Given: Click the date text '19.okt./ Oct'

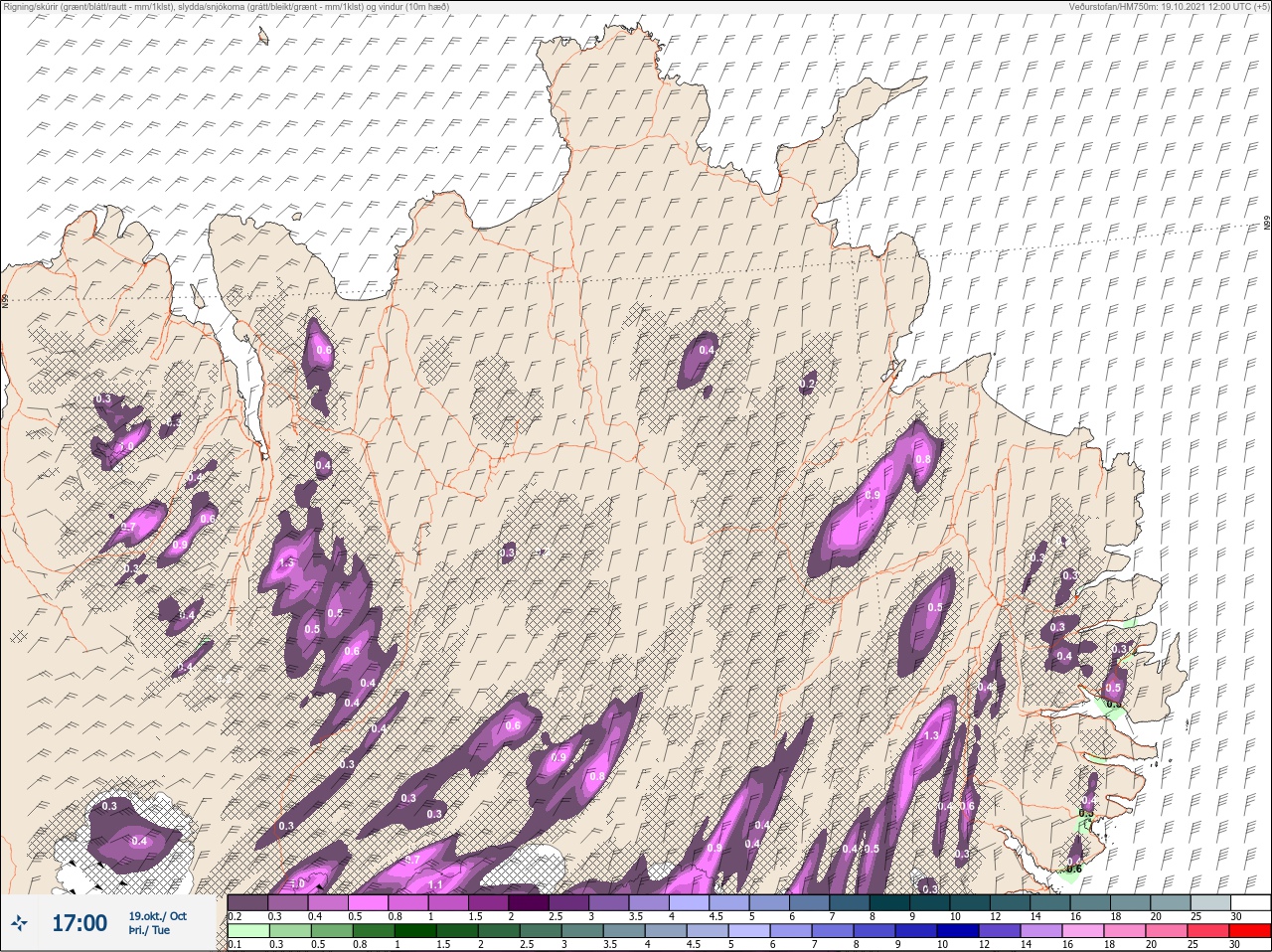Looking at the screenshot, I should tap(157, 916).
